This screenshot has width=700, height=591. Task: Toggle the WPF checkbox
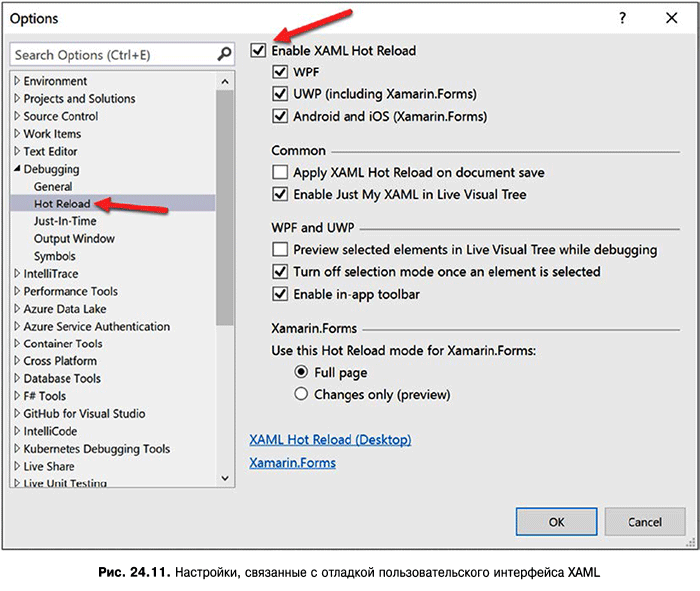point(280,72)
